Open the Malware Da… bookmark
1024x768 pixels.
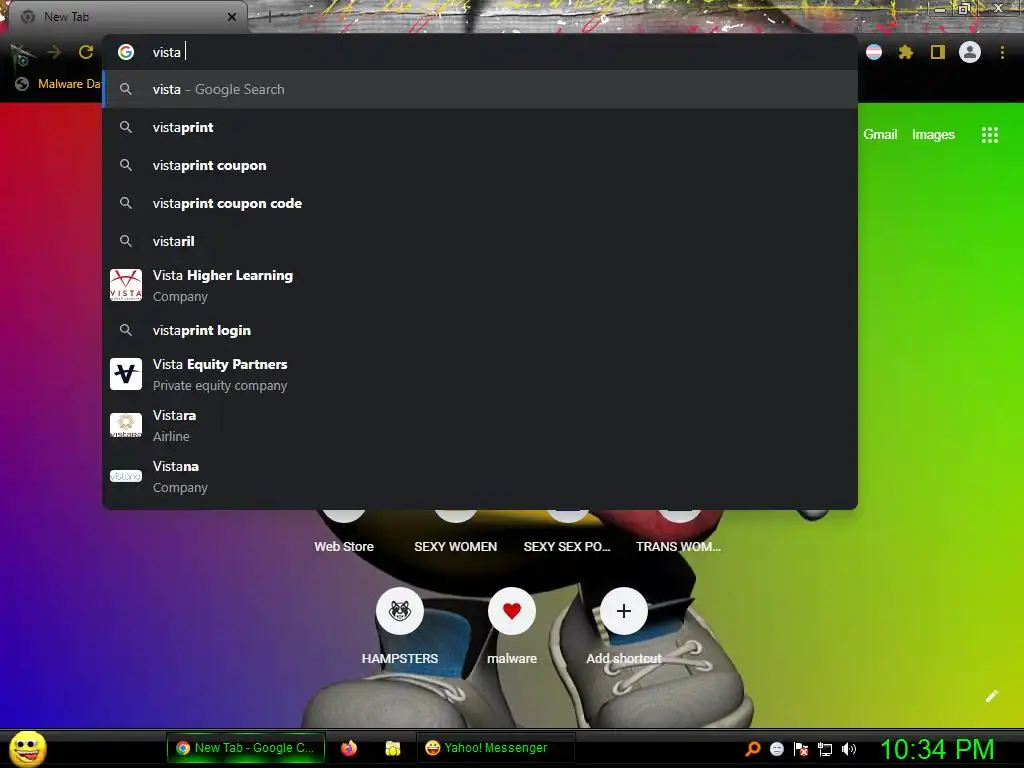pos(58,84)
